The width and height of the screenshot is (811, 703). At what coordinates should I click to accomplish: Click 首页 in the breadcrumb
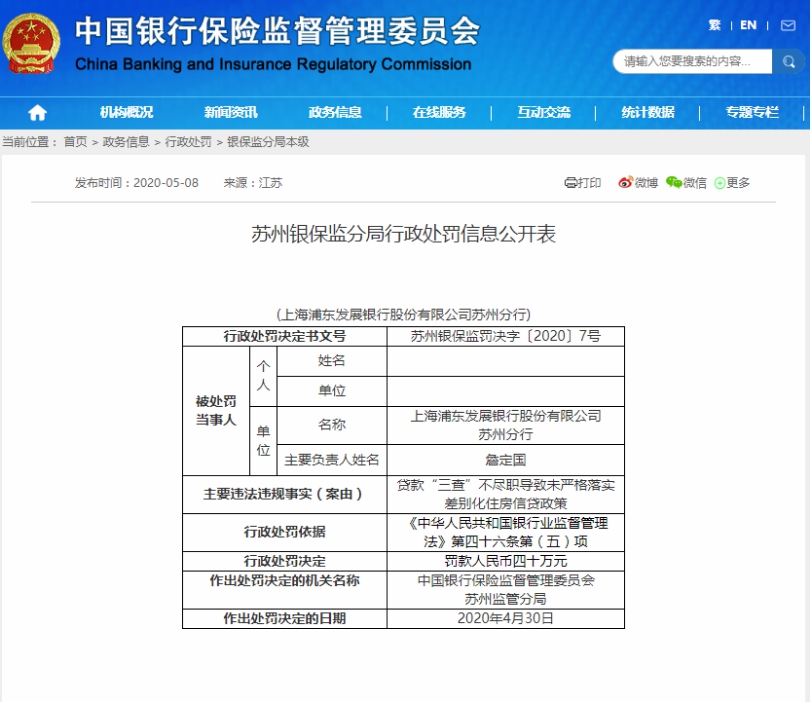[76, 142]
